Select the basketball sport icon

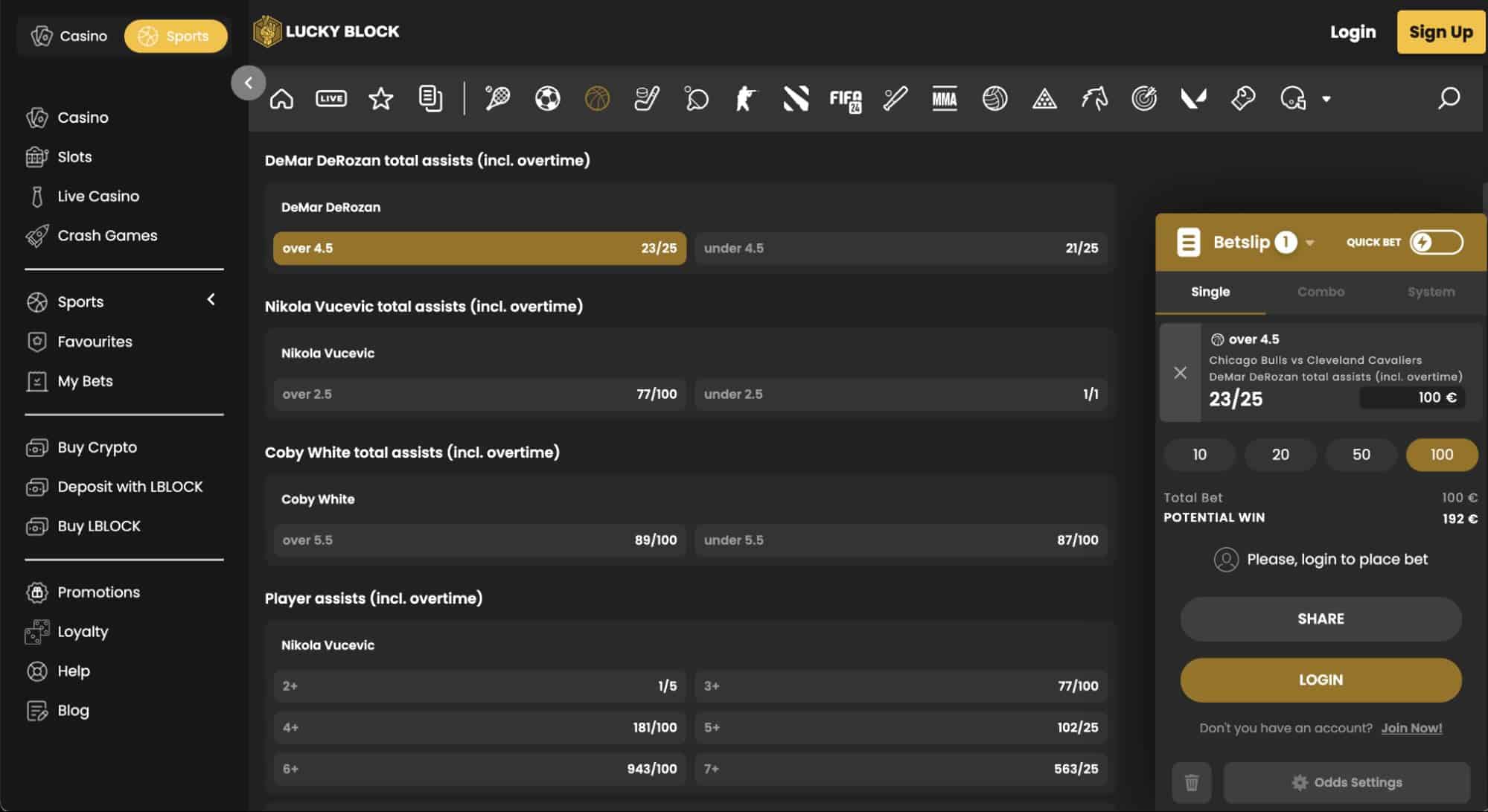pyautogui.click(x=597, y=98)
